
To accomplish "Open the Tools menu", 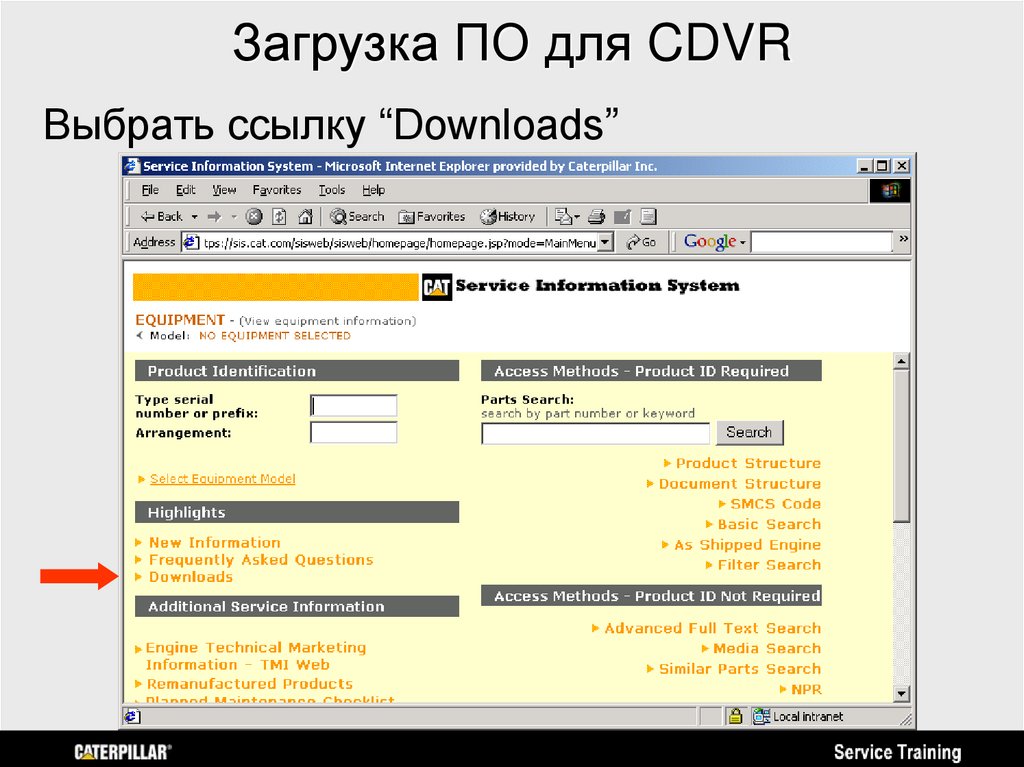I will coord(331,190).
